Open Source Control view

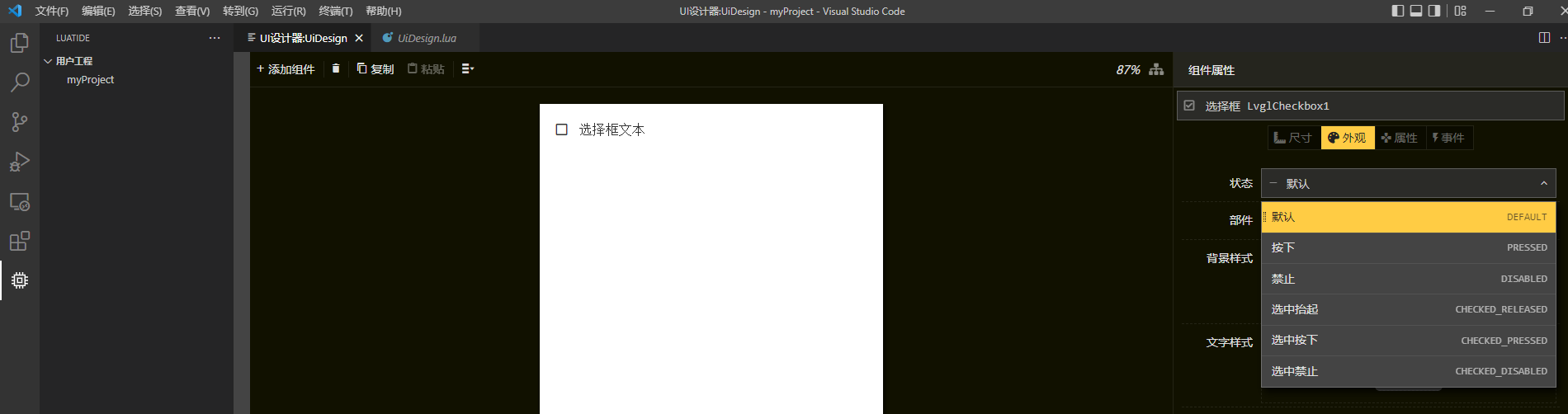point(20,122)
